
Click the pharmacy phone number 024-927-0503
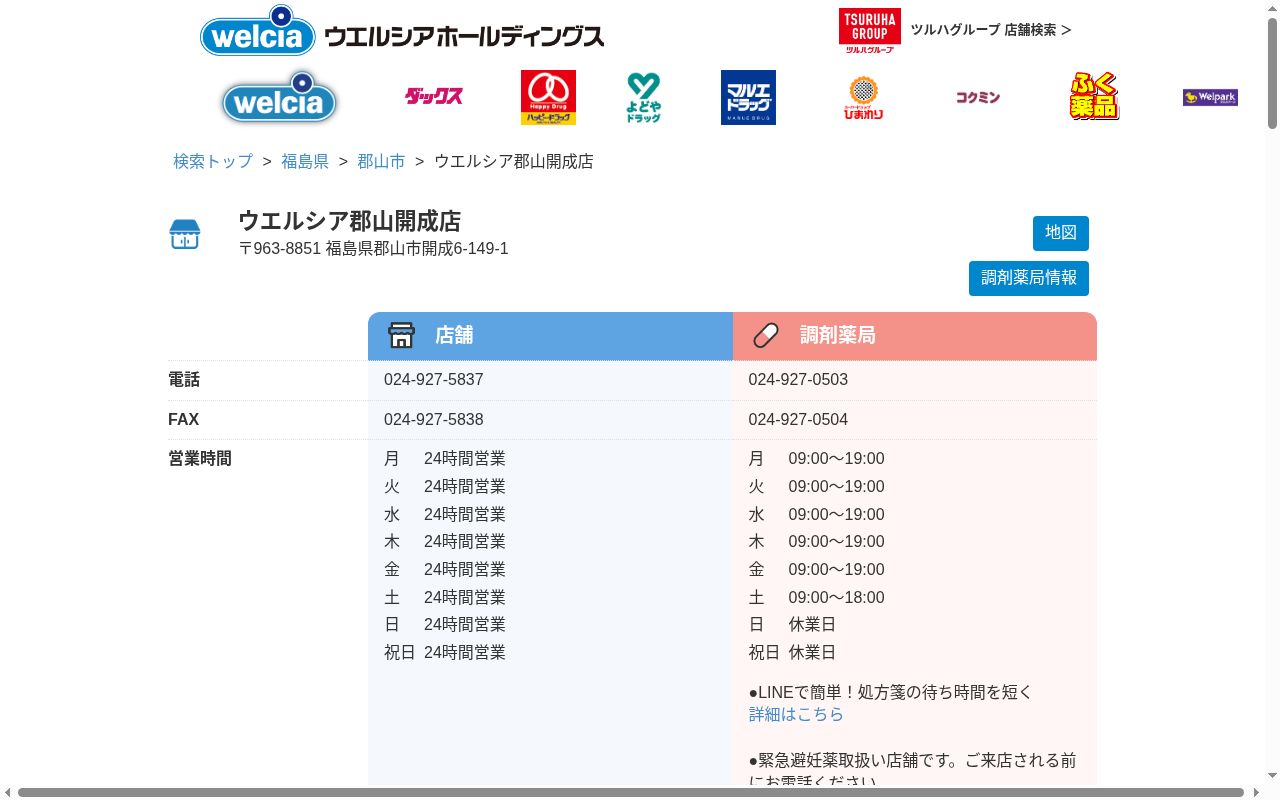[x=798, y=380]
